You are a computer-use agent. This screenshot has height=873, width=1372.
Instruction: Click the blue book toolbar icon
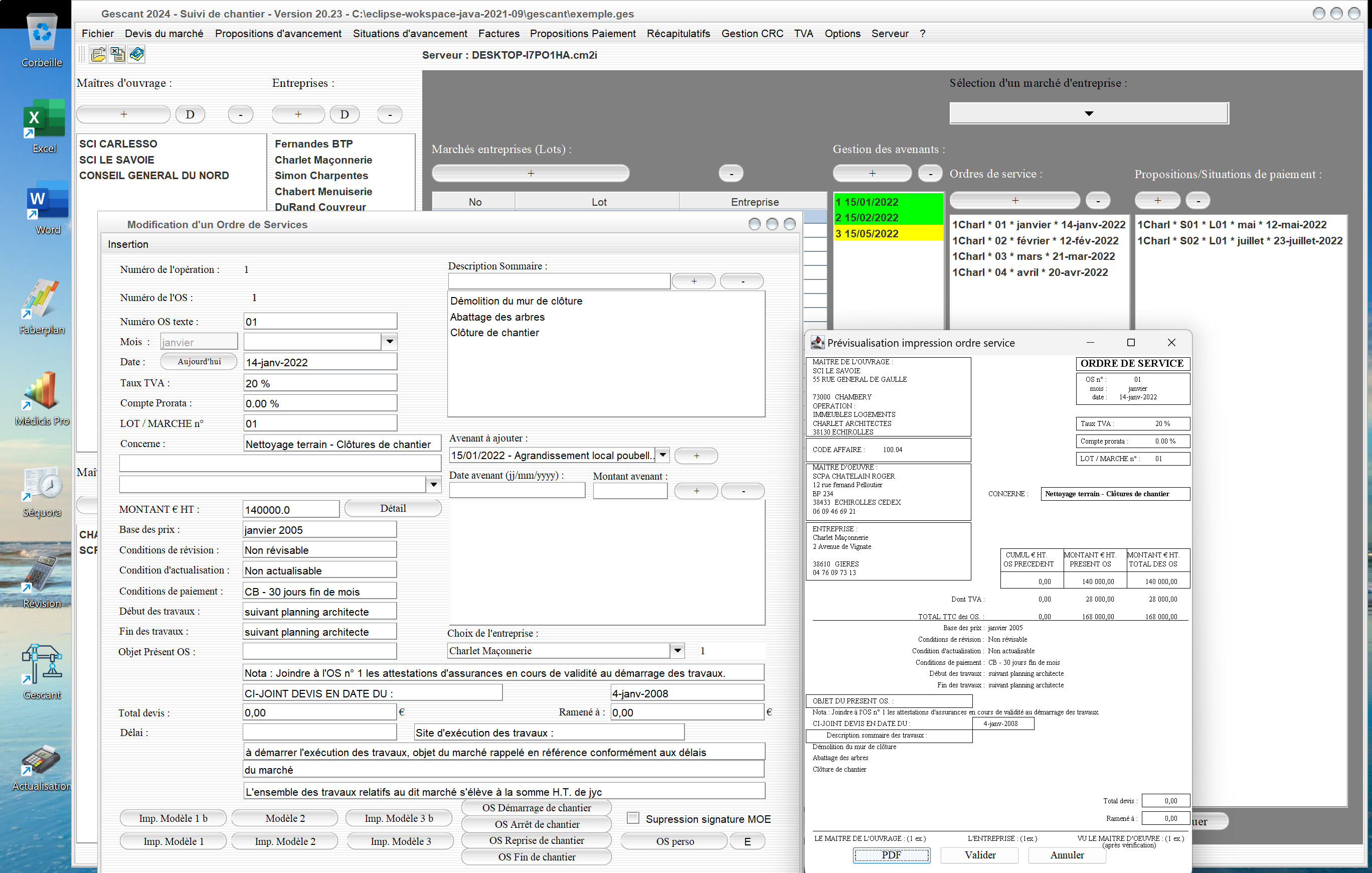pyautogui.click(x=137, y=55)
